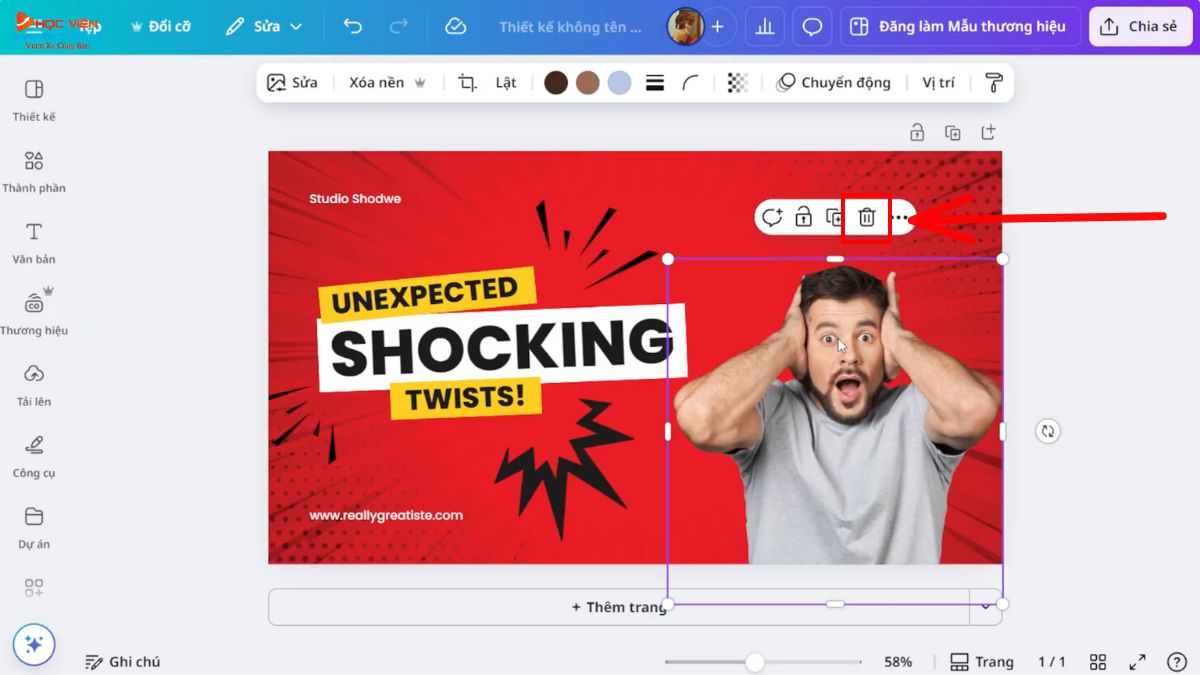Image resolution: width=1200 pixels, height=675 pixels.
Task: Click the add page icon above canvas
Action: pyautogui.click(x=988, y=133)
